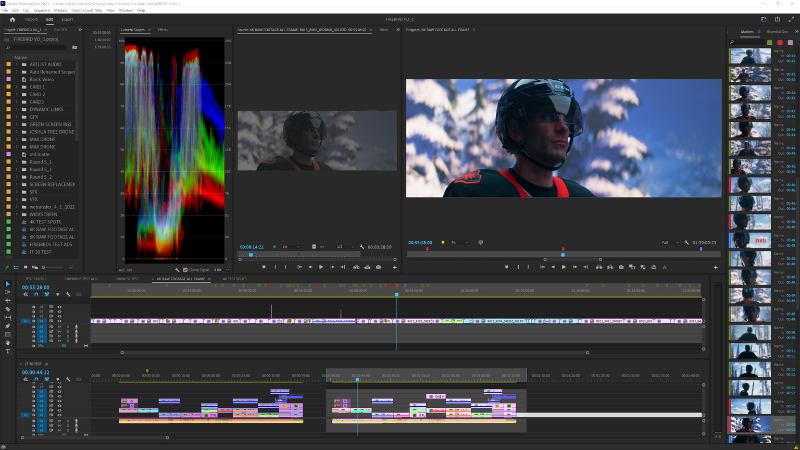Choose the Hand tool in the tools panel
Screen dimensions: 800x450
pos(8,342)
